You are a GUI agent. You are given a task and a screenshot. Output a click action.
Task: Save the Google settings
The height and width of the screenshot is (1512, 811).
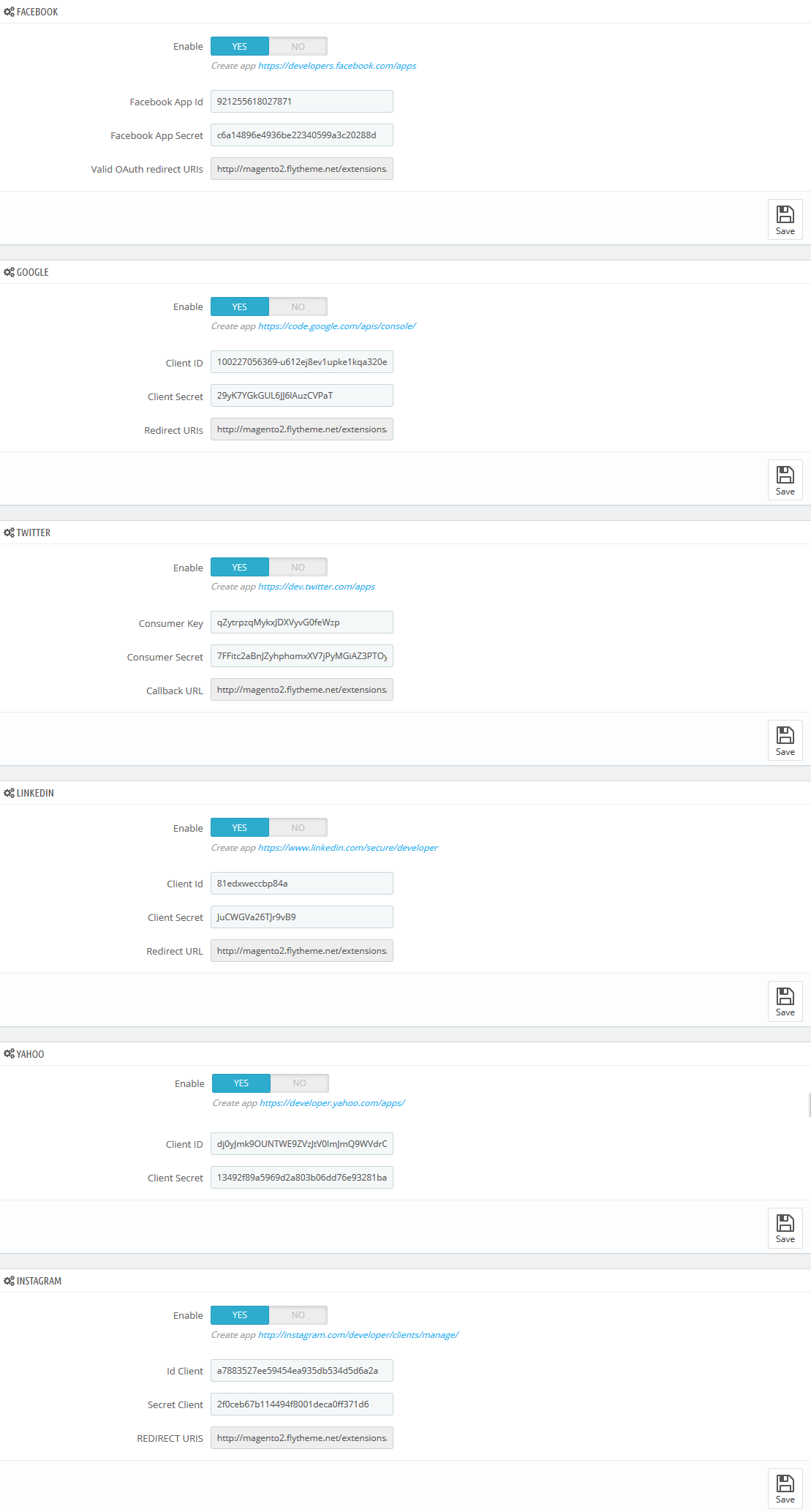point(785,480)
